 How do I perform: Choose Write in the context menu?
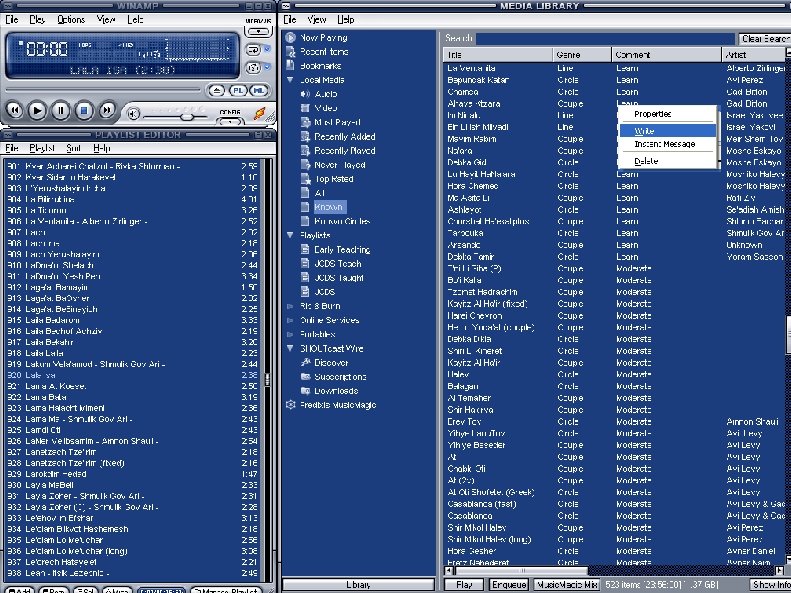[x=667, y=131]
